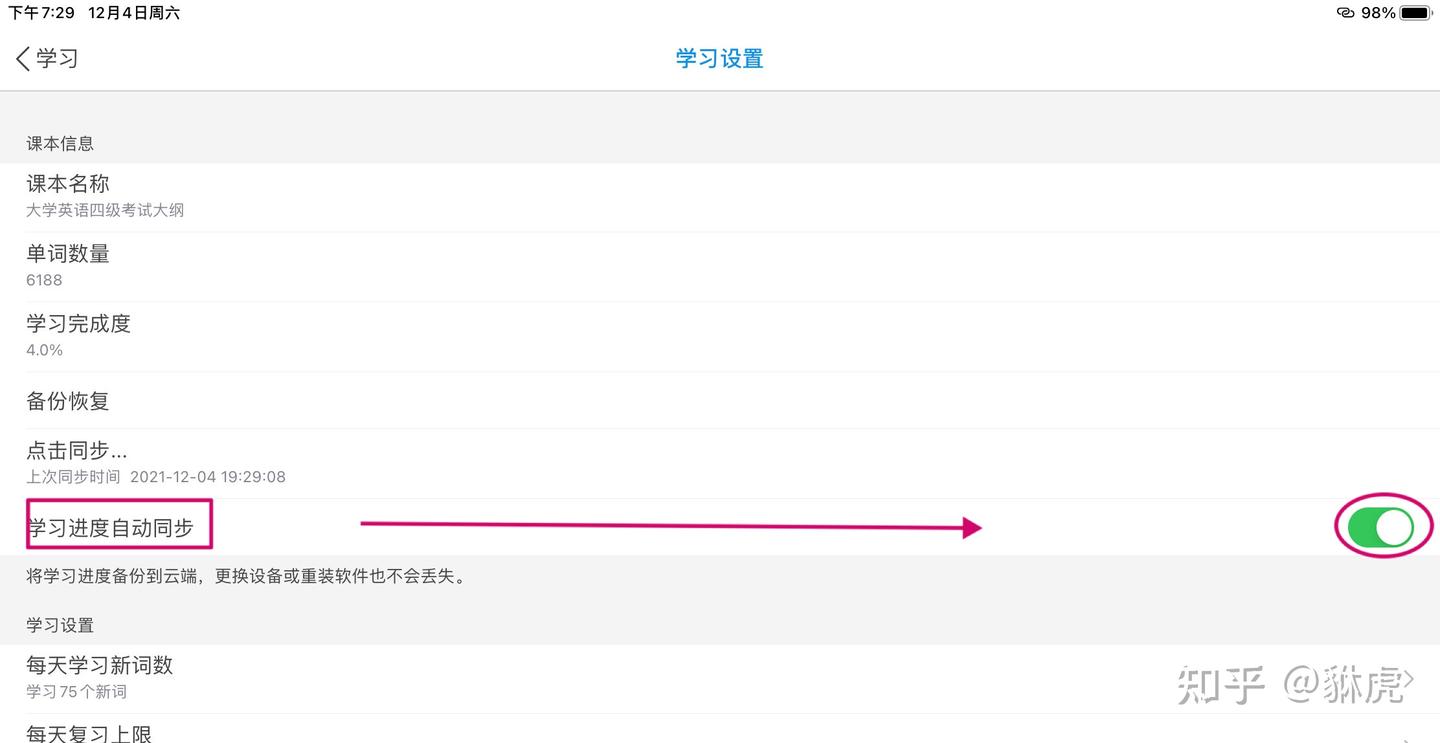The width and height of the screenshot is (1440, 743).
Task: Tap the status bar time 下午7:29
Action: (x=41, y=13)
